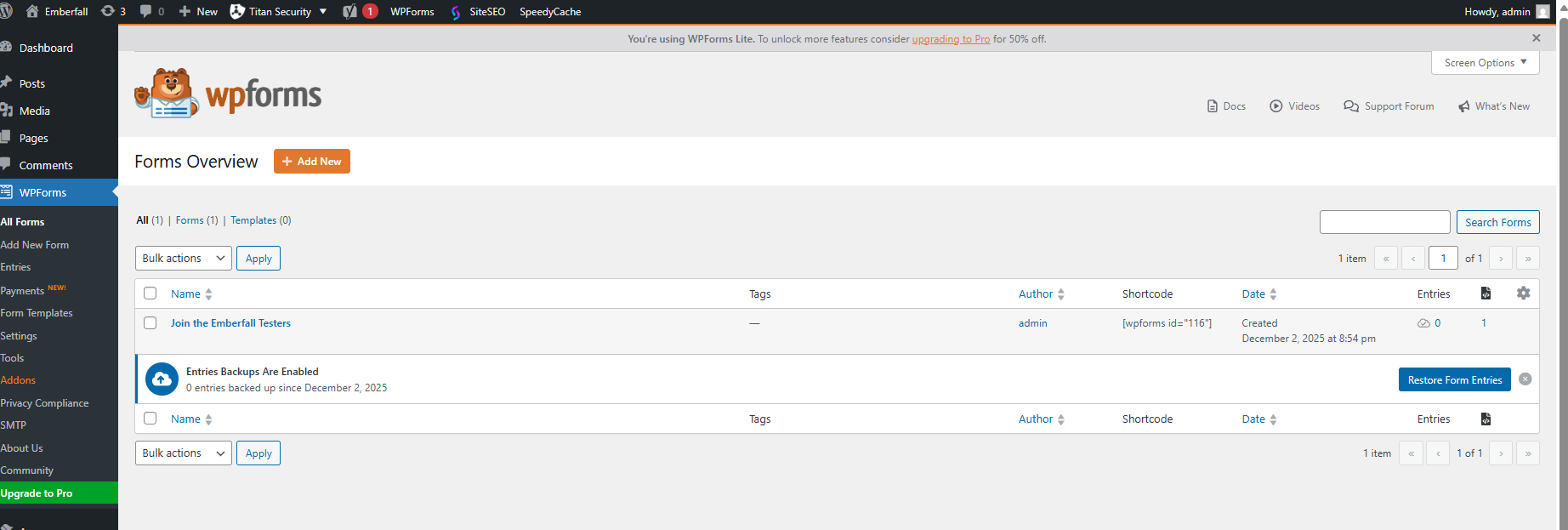Open Comments in the sidebar

click(x=59, y=165)
